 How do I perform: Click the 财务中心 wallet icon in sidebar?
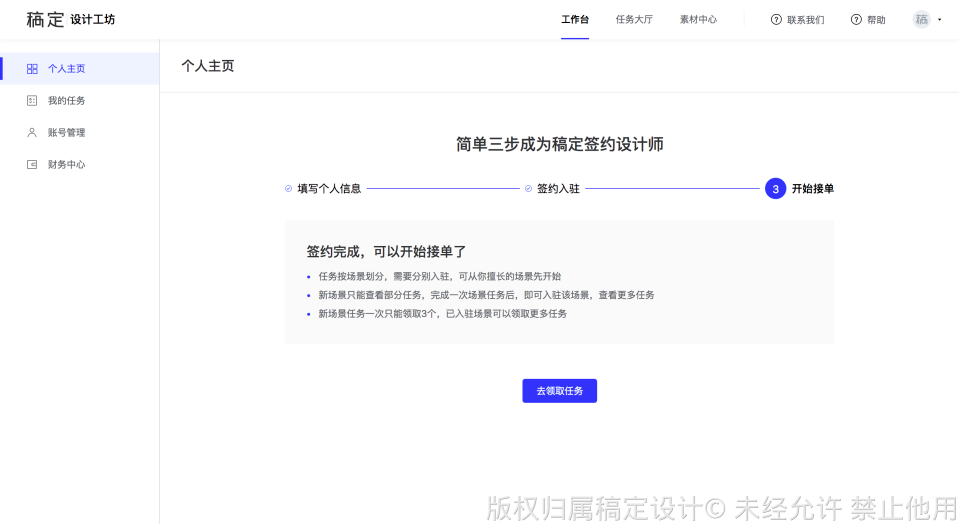point(32,164)
